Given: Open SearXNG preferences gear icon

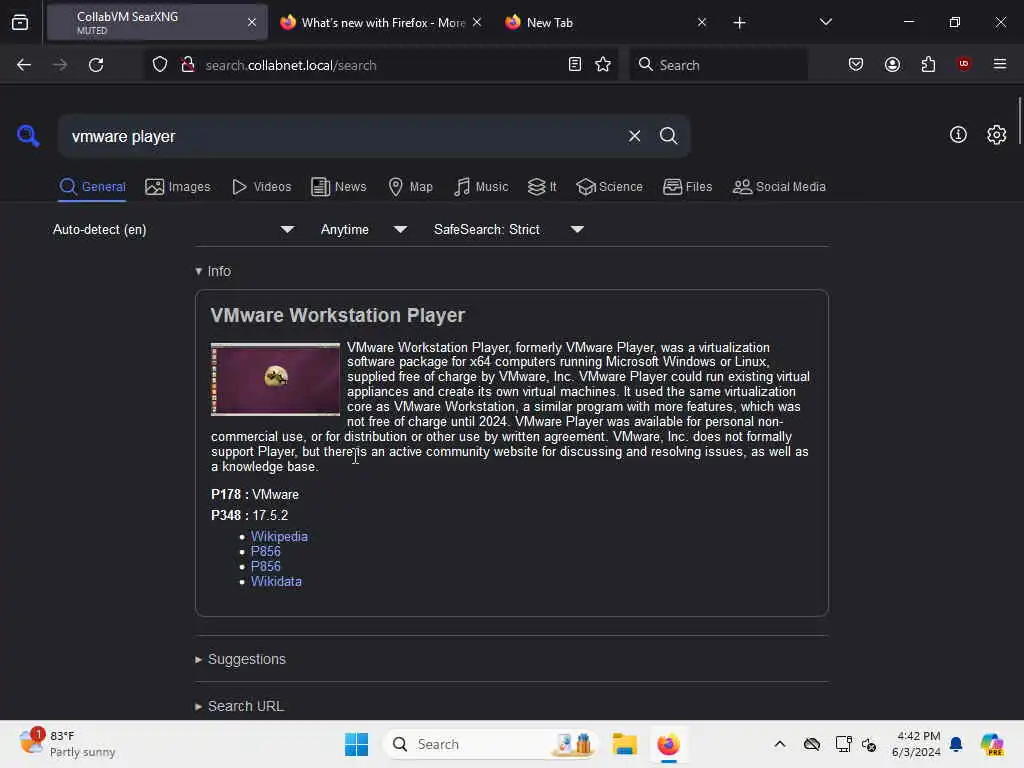Looking at the screenshot, I should click(996, 135).
